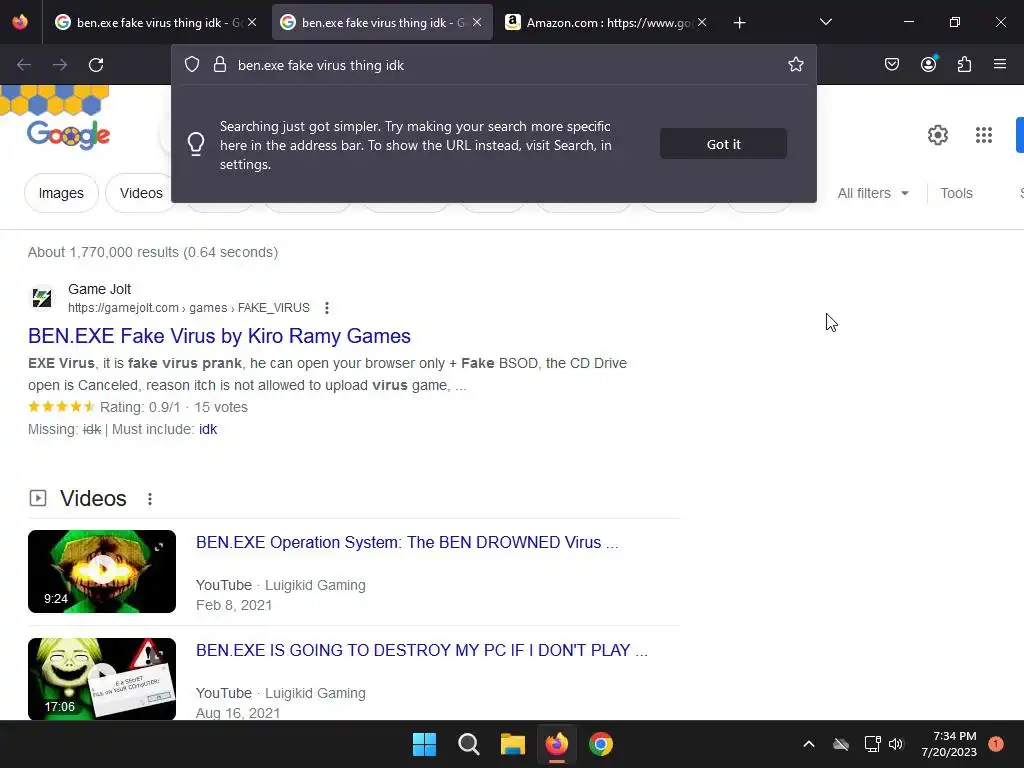Open the Google apps grid
Image resolution: width=1024 pixels, height=768 pixels.
click(x=984, y=135)
